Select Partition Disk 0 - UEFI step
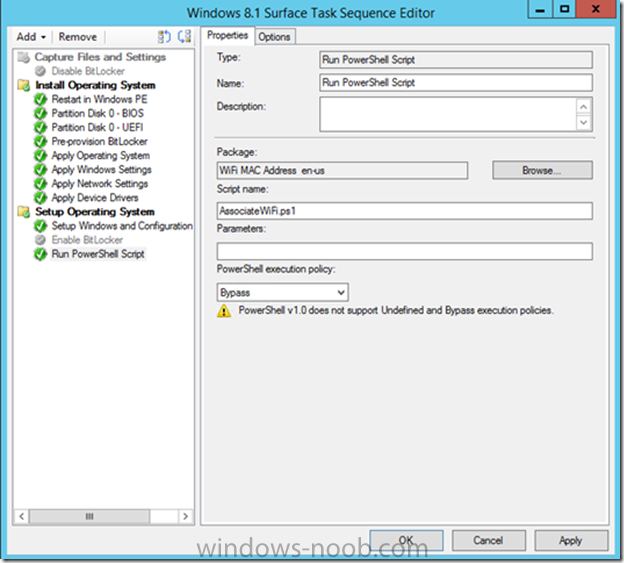624x563 pixels. pyautogui.click(x=97, y=127)
